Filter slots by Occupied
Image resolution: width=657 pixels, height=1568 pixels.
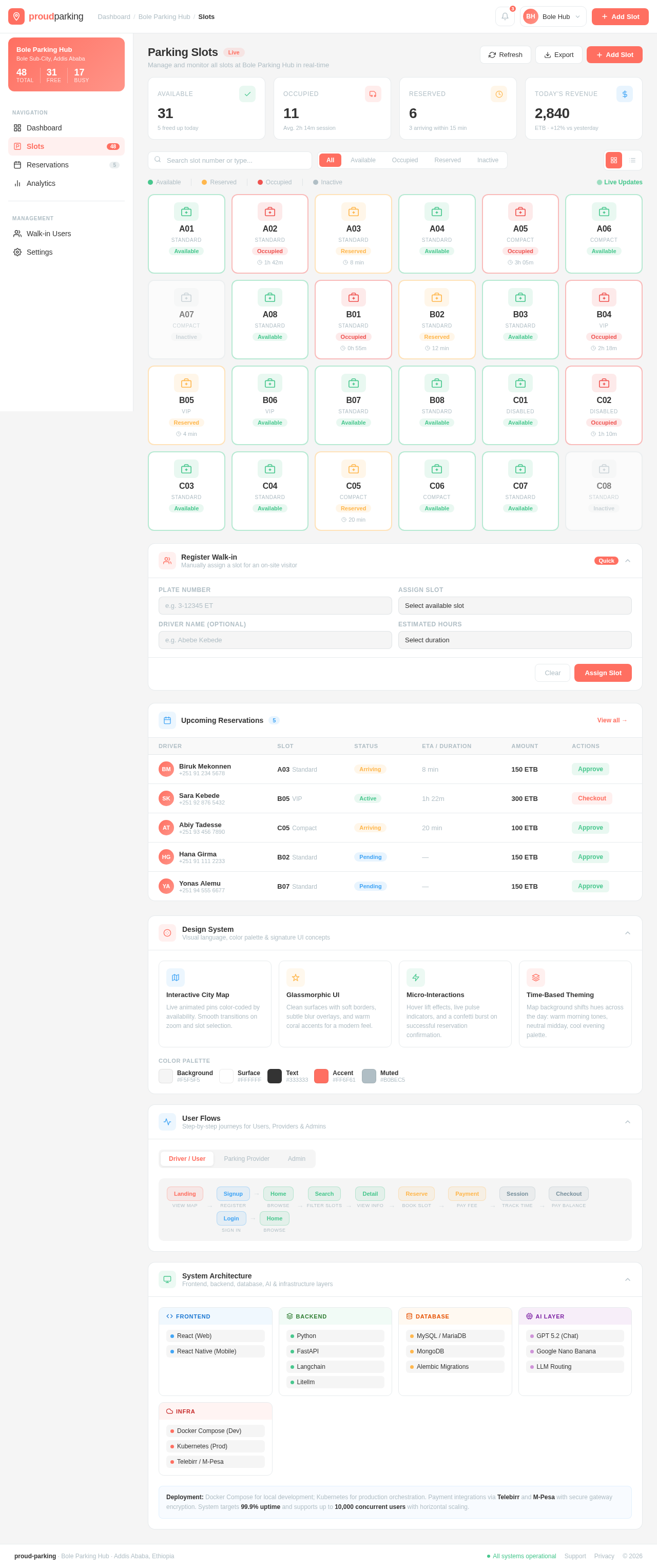[x=404, y=160]
